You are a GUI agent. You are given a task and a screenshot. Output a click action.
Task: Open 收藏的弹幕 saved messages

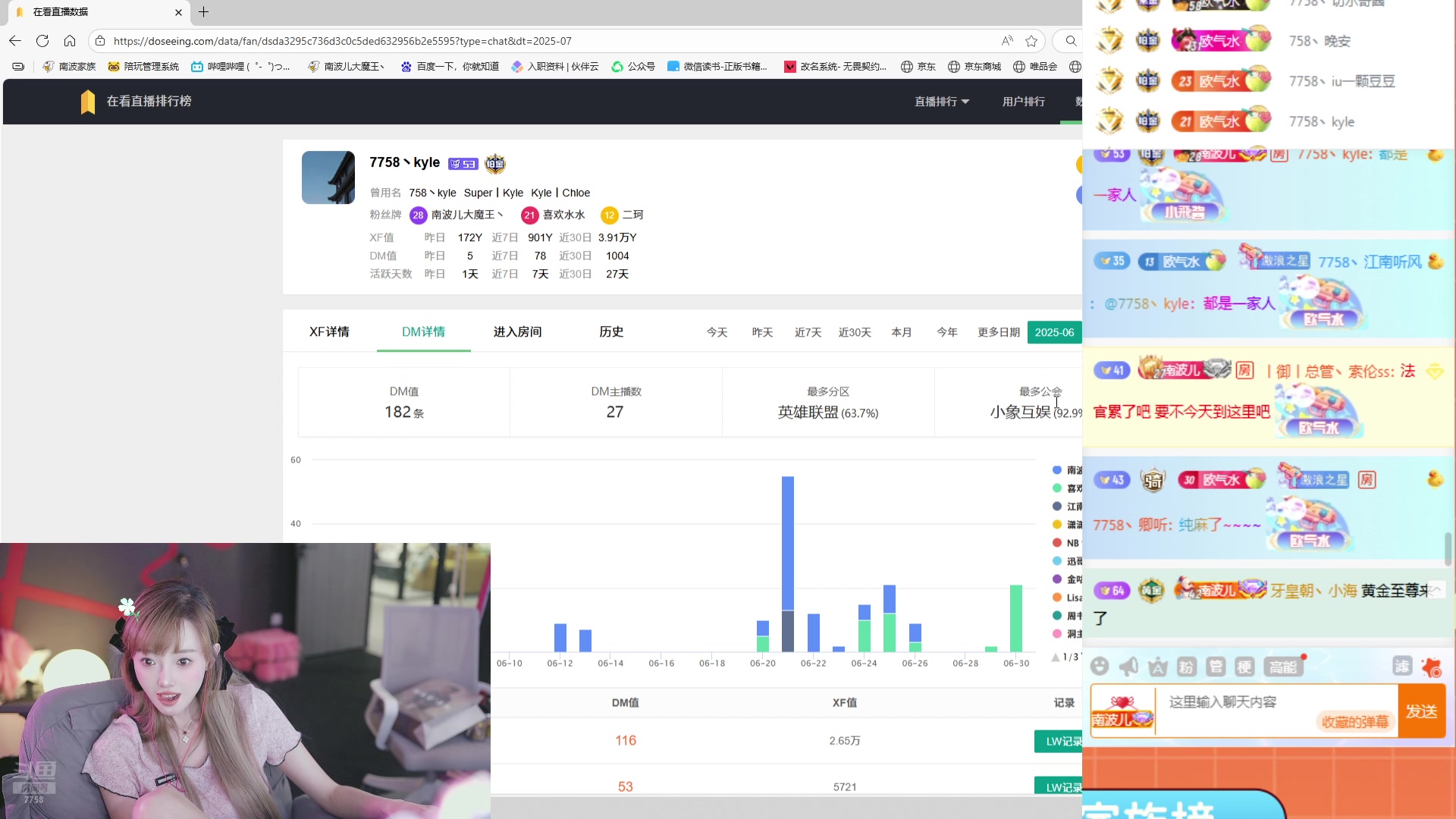(x=1355, y=723)
